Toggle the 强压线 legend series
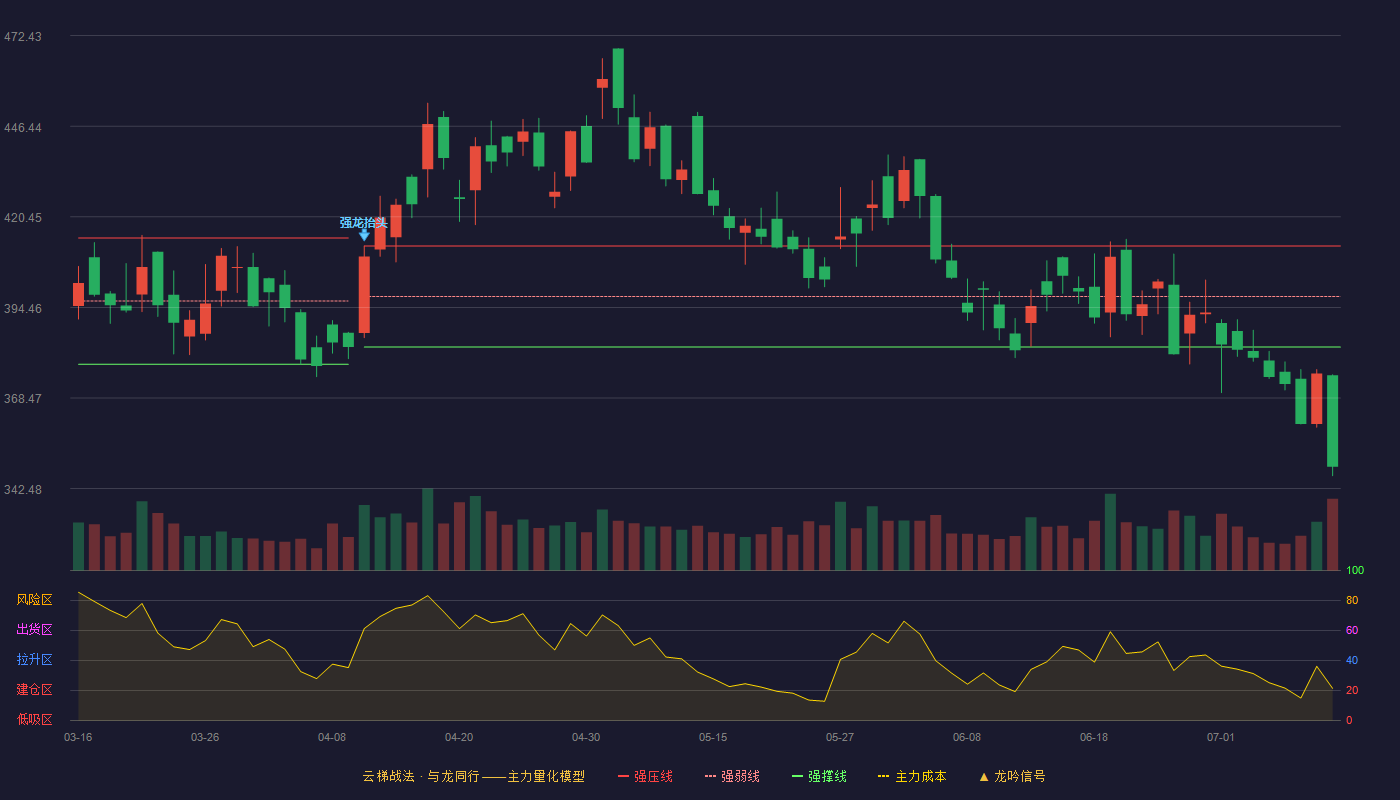This screenshot has height=800, width=1400. 645,776
